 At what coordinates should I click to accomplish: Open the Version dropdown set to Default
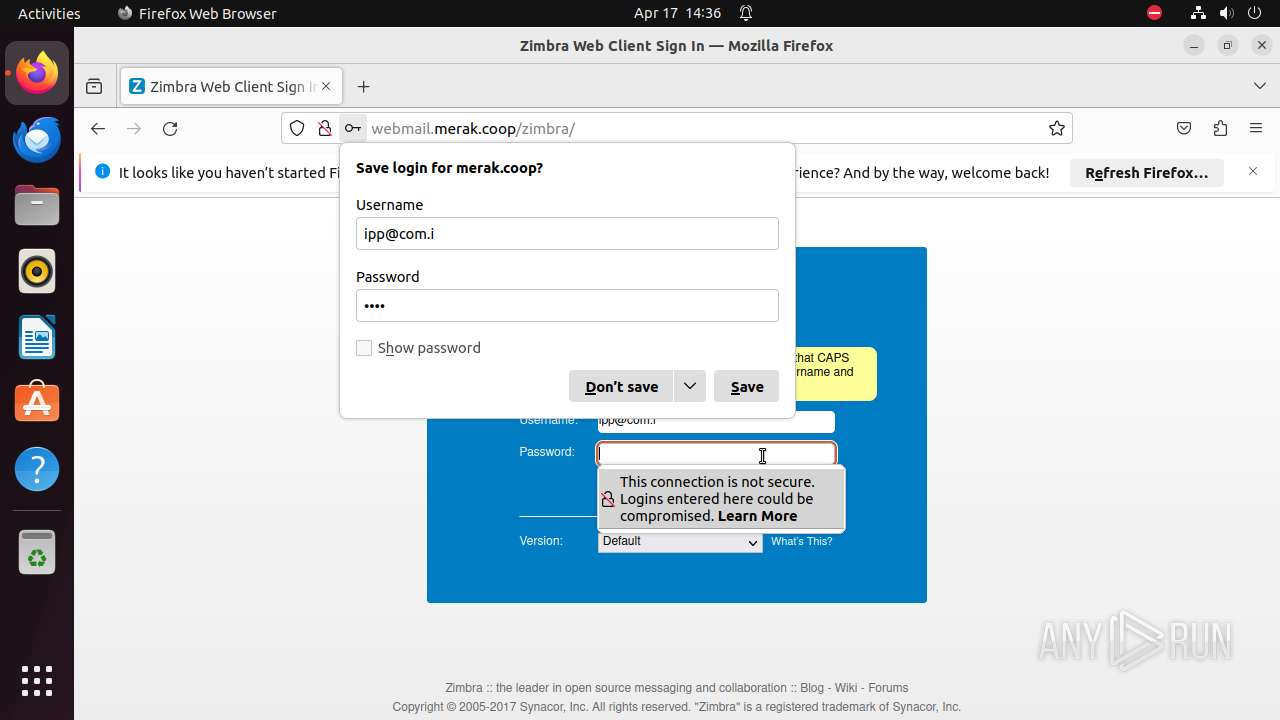(680, 541)
